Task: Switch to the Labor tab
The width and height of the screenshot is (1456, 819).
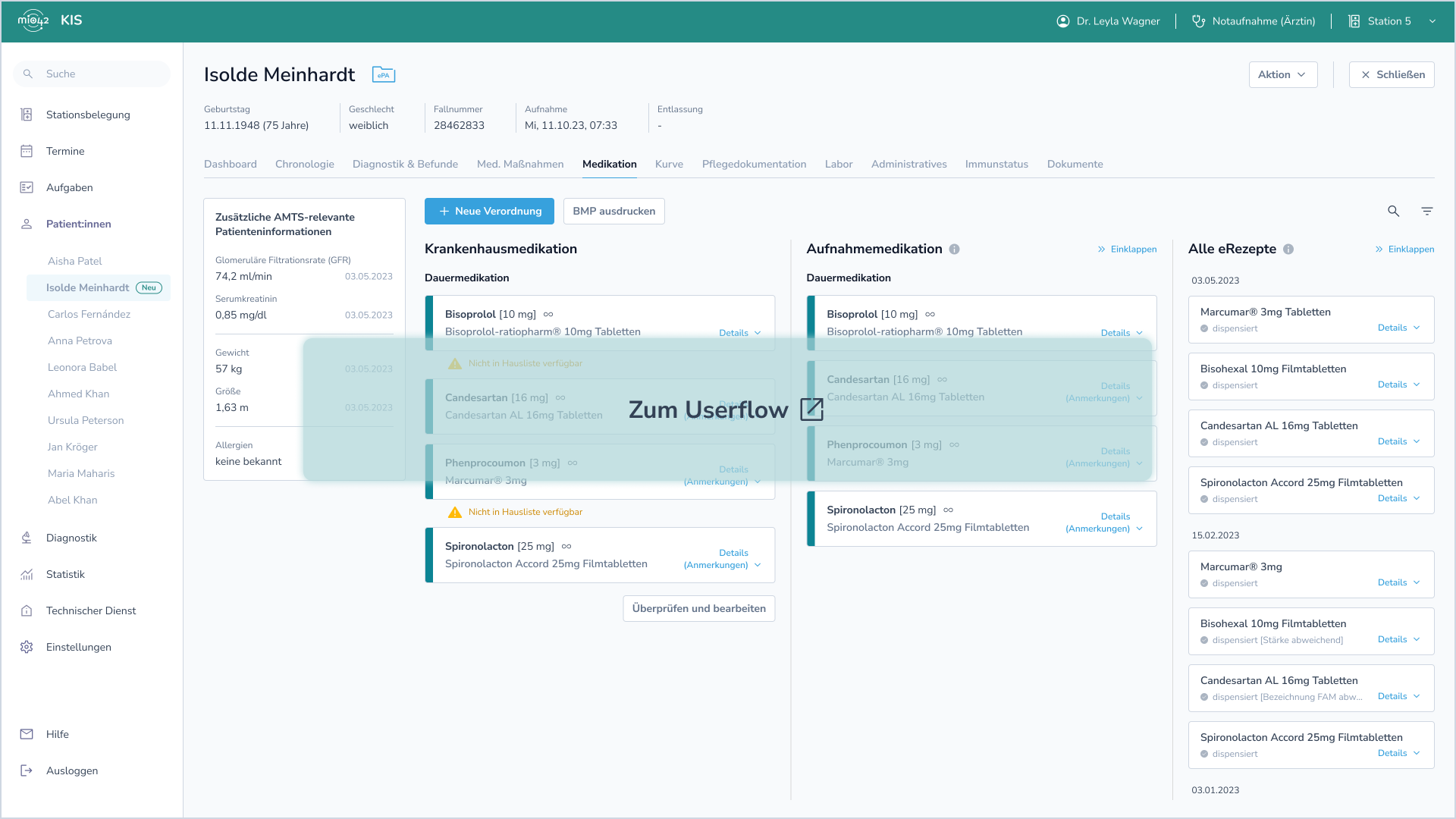Action: point(838,164)
